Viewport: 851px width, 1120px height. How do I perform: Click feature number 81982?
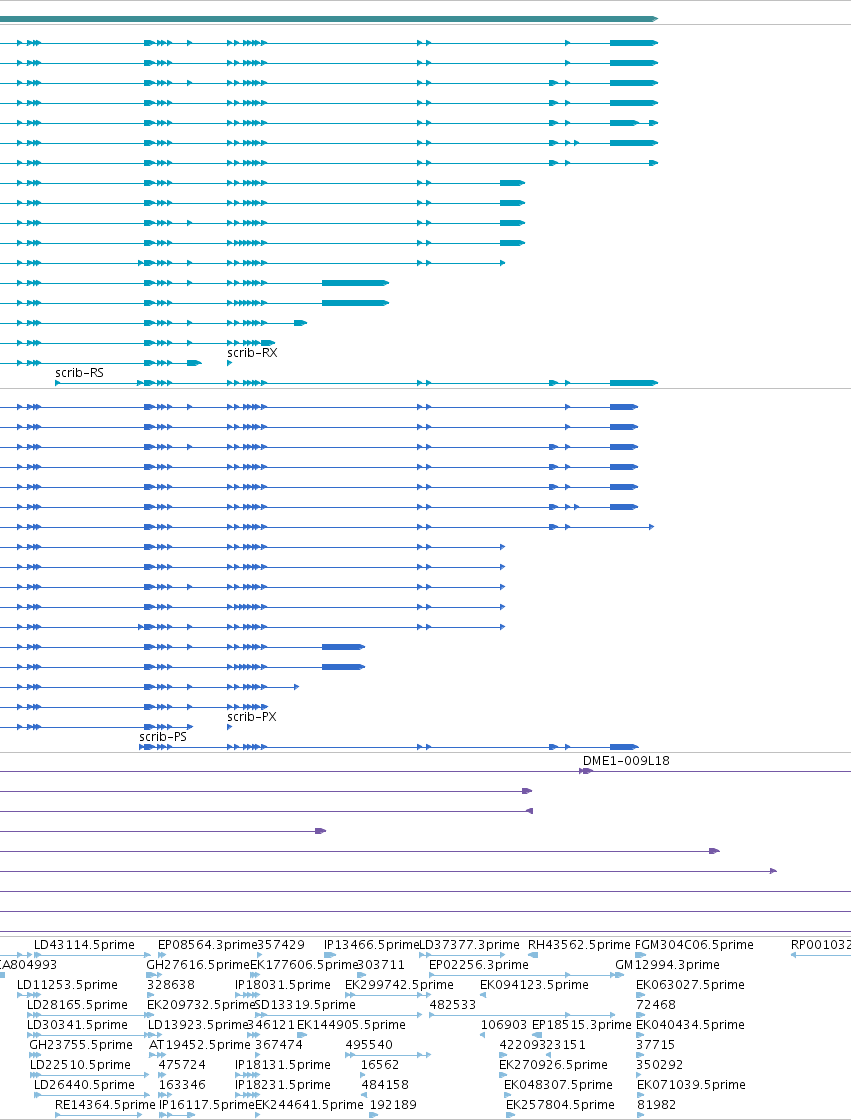click(x=656, y=1105)
